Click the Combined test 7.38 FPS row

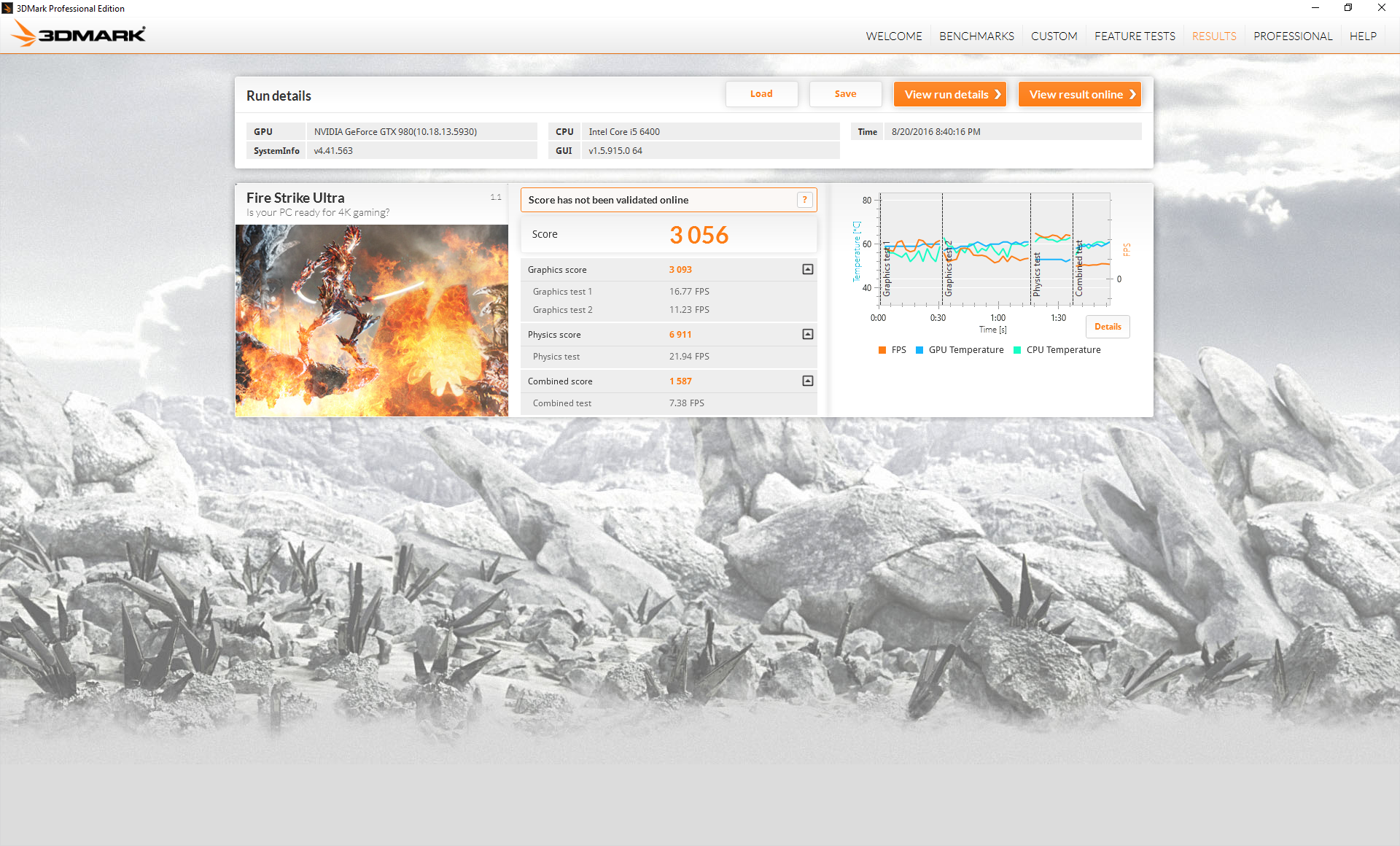click(x=669, y=403)
